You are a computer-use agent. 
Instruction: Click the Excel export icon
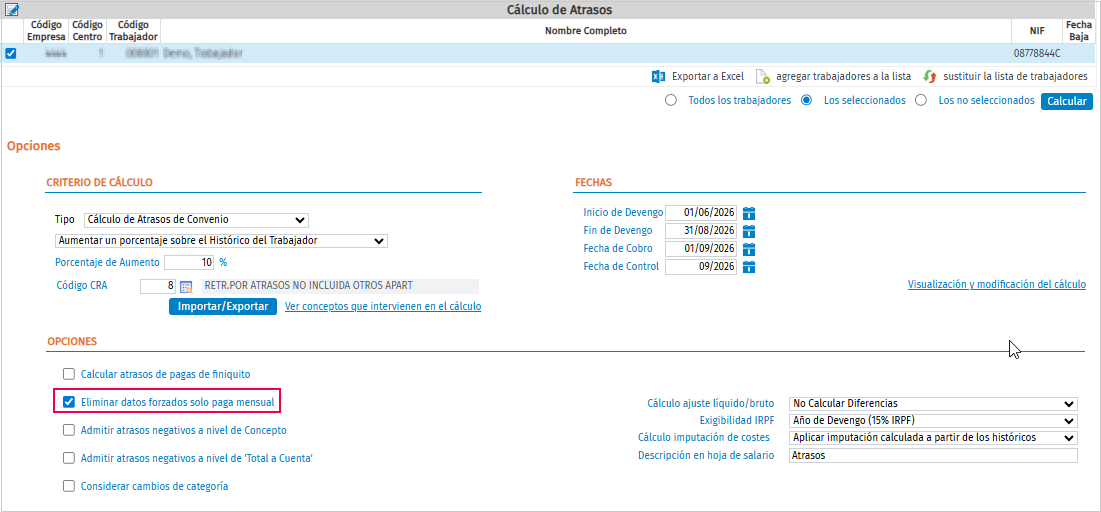(x=658, y=77)
